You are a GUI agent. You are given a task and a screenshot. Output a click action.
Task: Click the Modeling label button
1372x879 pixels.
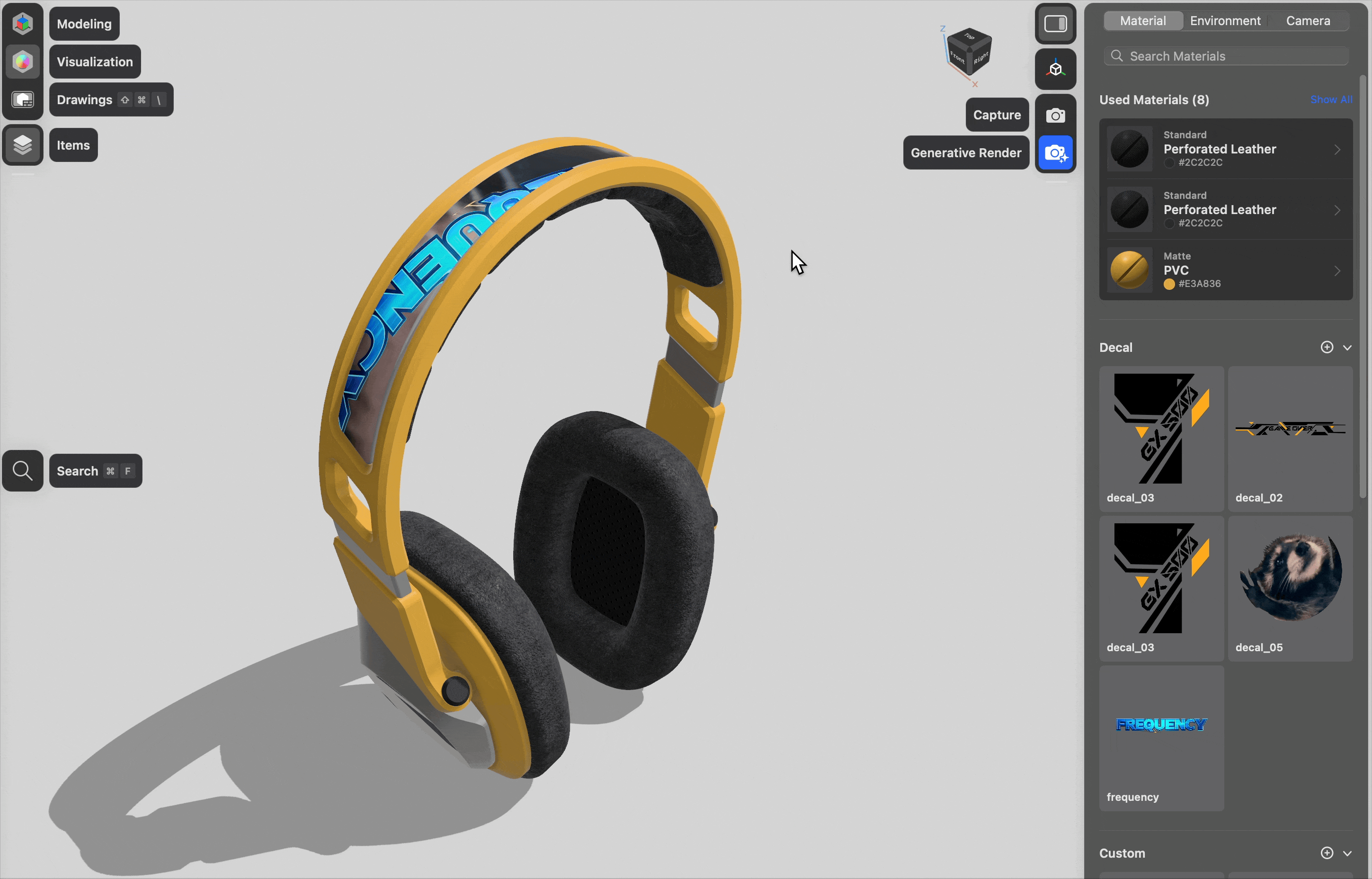84,23
